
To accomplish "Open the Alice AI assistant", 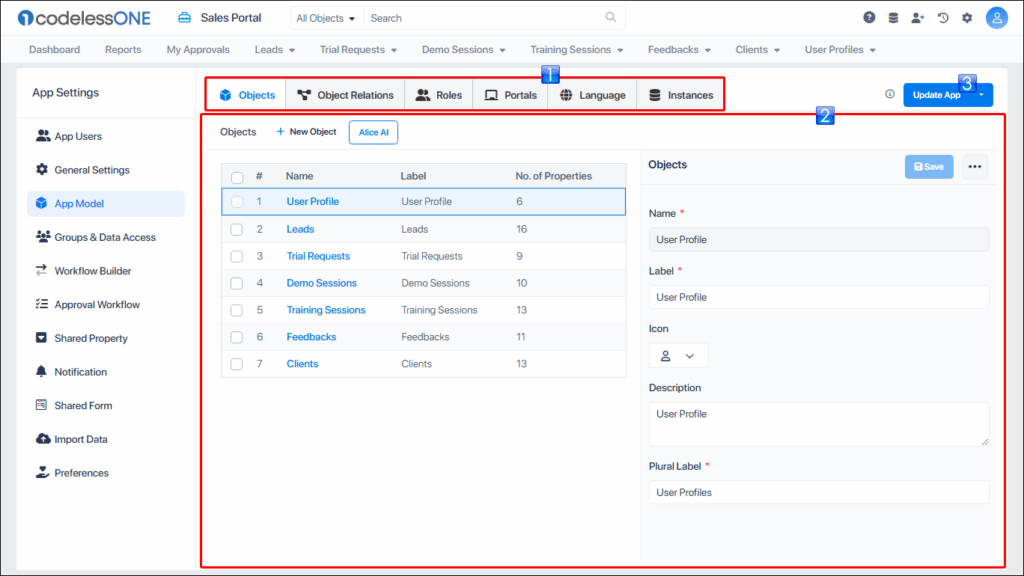I will pos(373,131).
